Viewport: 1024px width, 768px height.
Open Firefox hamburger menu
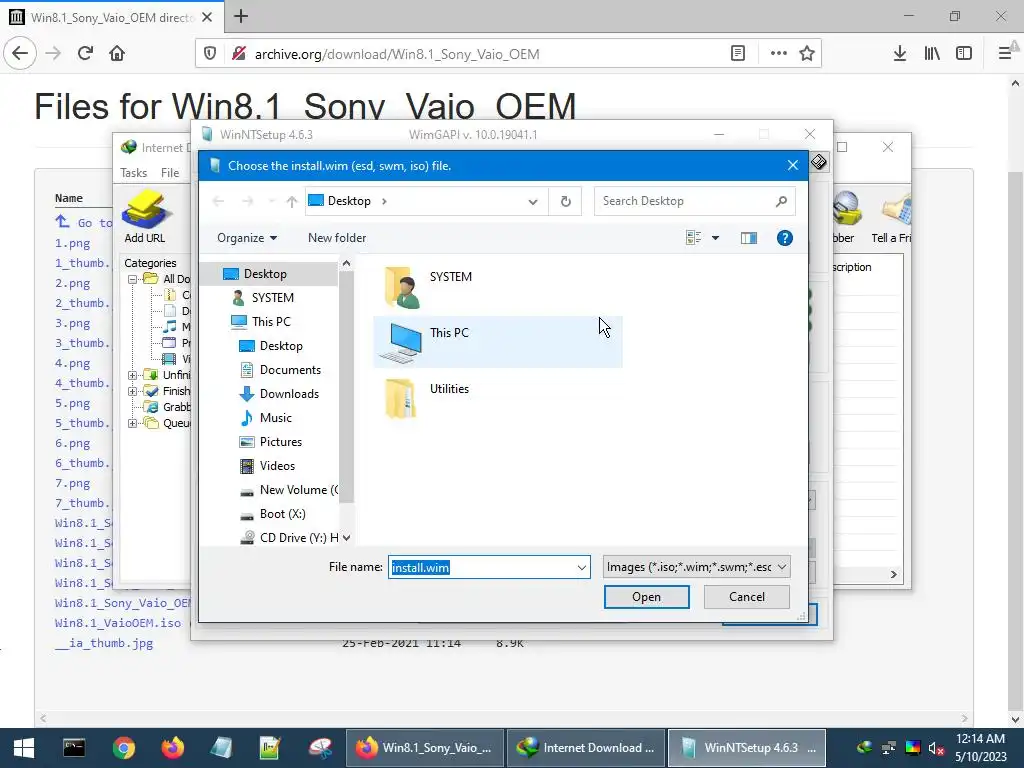[x=1005, y=54]
